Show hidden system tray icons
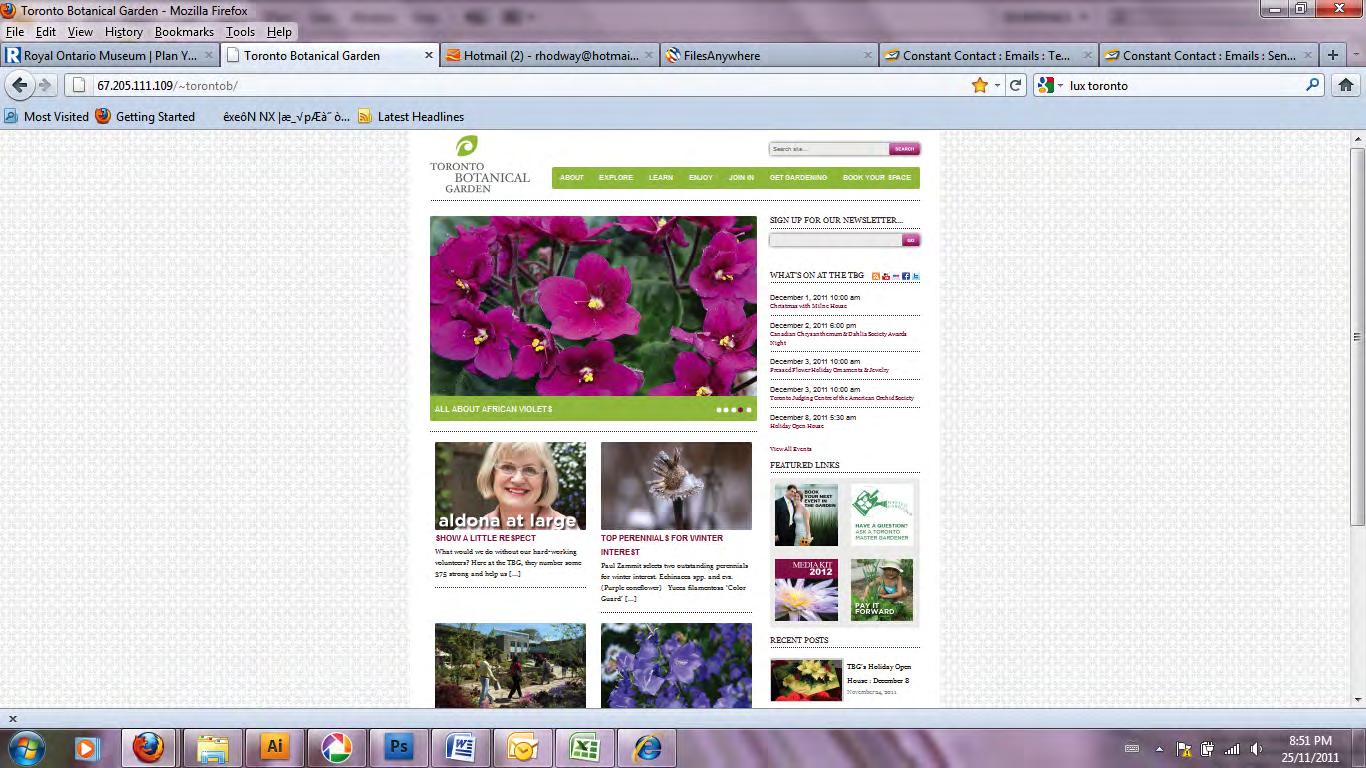1366x768 pixels. (1160, 749)
